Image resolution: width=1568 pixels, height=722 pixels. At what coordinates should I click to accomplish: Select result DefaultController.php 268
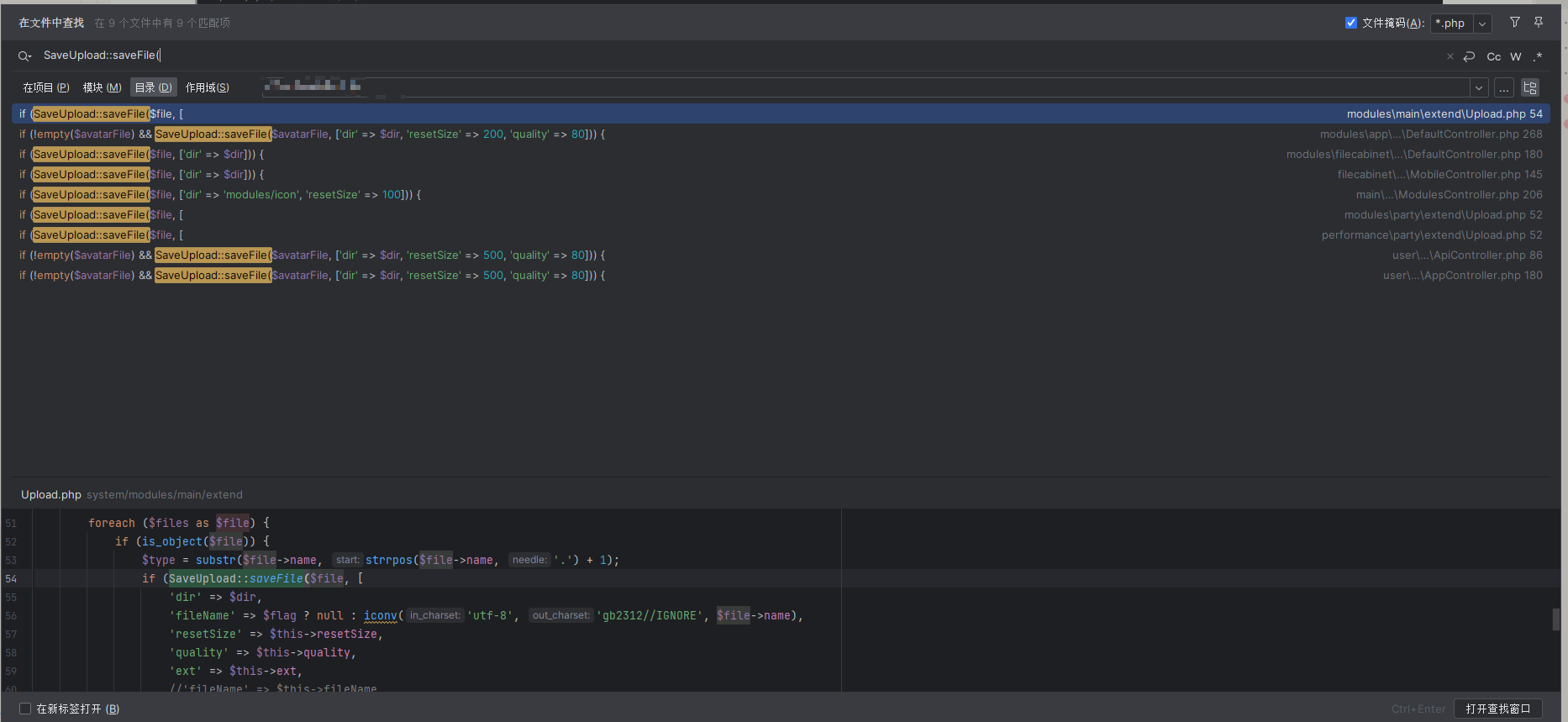click(x=781, y=134)
